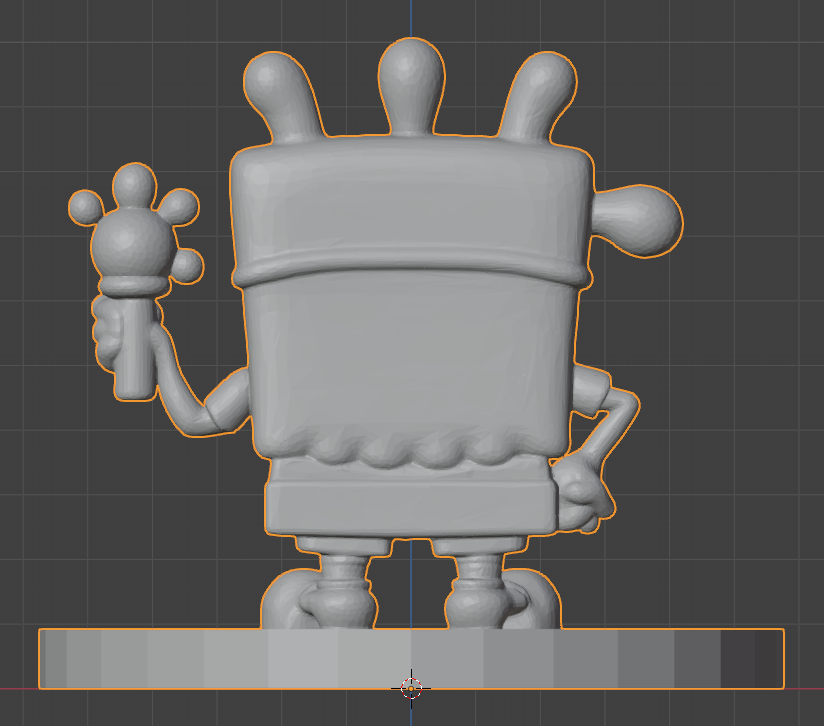Click the microphone's round head

(131, 244)
